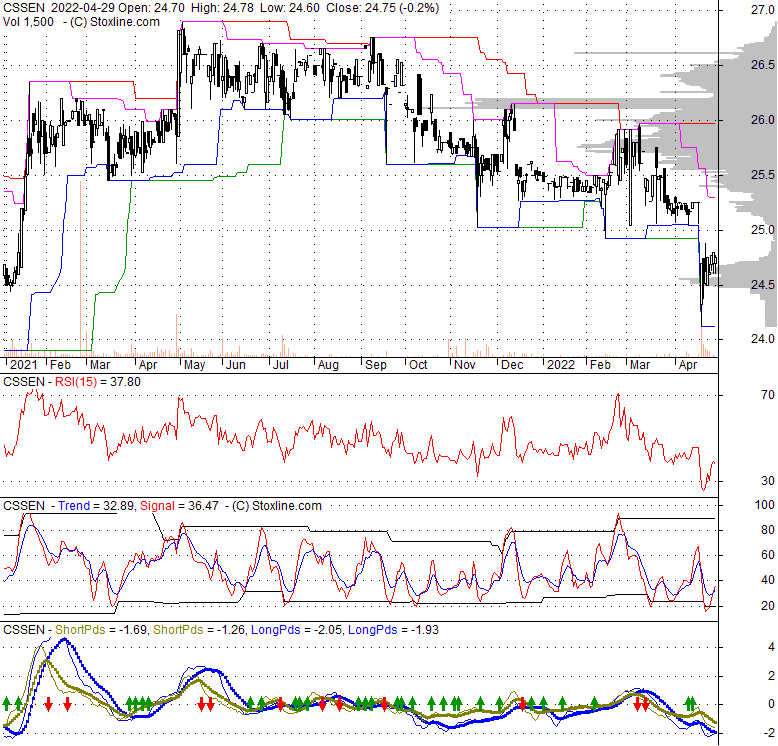This screenshot has width=778, height=746.
Task: Click the 80 level on Trend axis
Action: click(768, 530)
